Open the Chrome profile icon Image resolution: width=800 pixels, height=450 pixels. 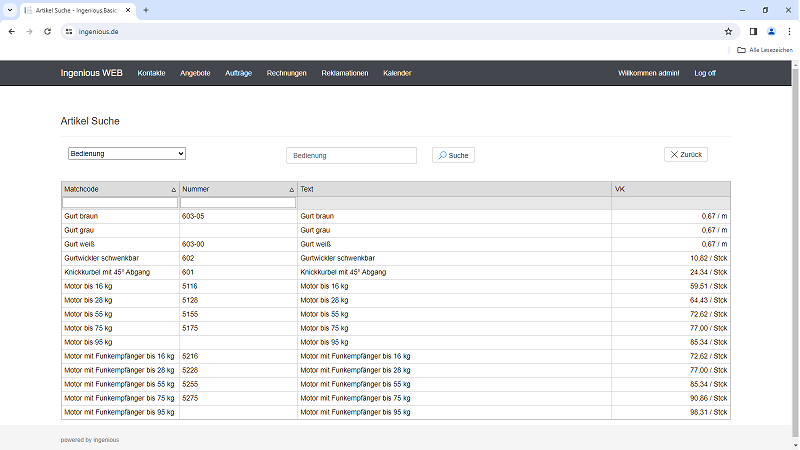point(771,32)
